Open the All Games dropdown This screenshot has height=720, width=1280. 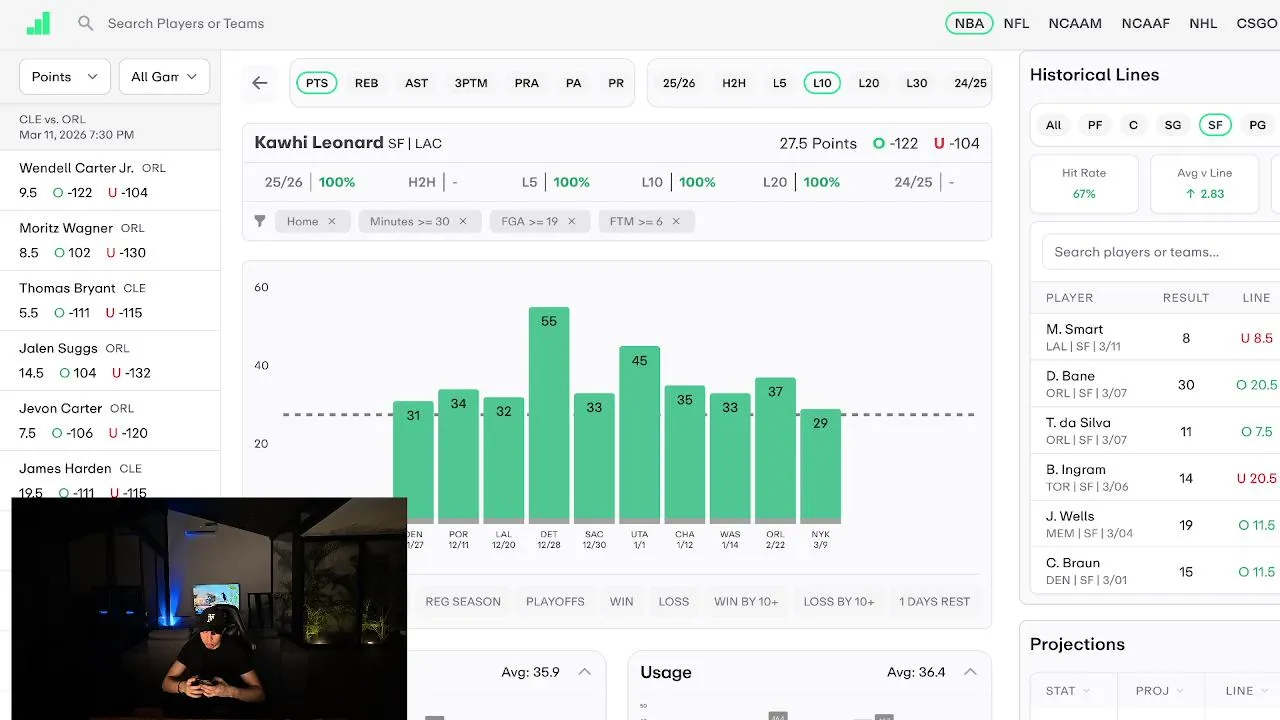[x=164, y=77]
